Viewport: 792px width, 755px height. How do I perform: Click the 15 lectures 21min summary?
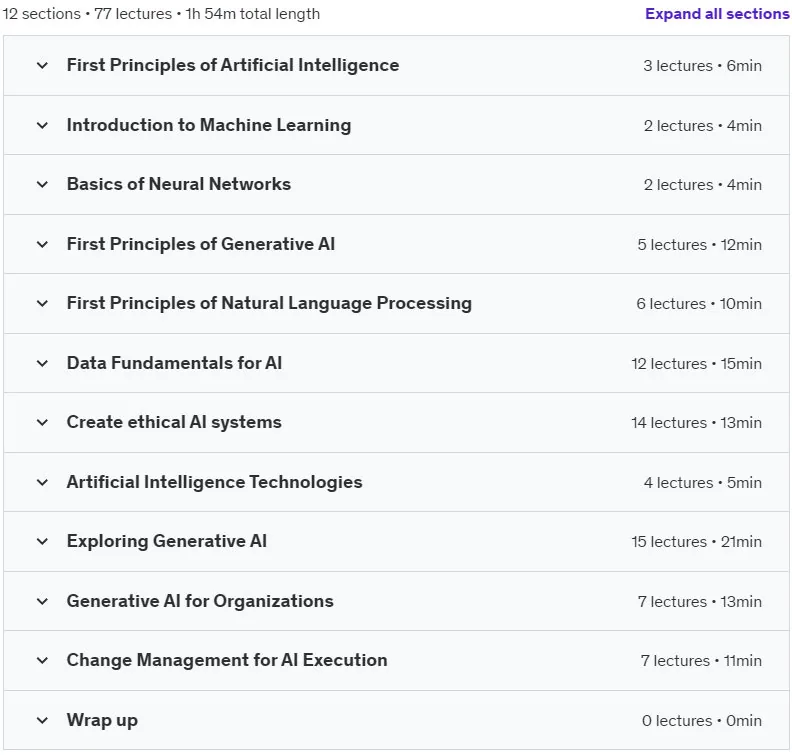pyautogui.click(x=696, y=541)
